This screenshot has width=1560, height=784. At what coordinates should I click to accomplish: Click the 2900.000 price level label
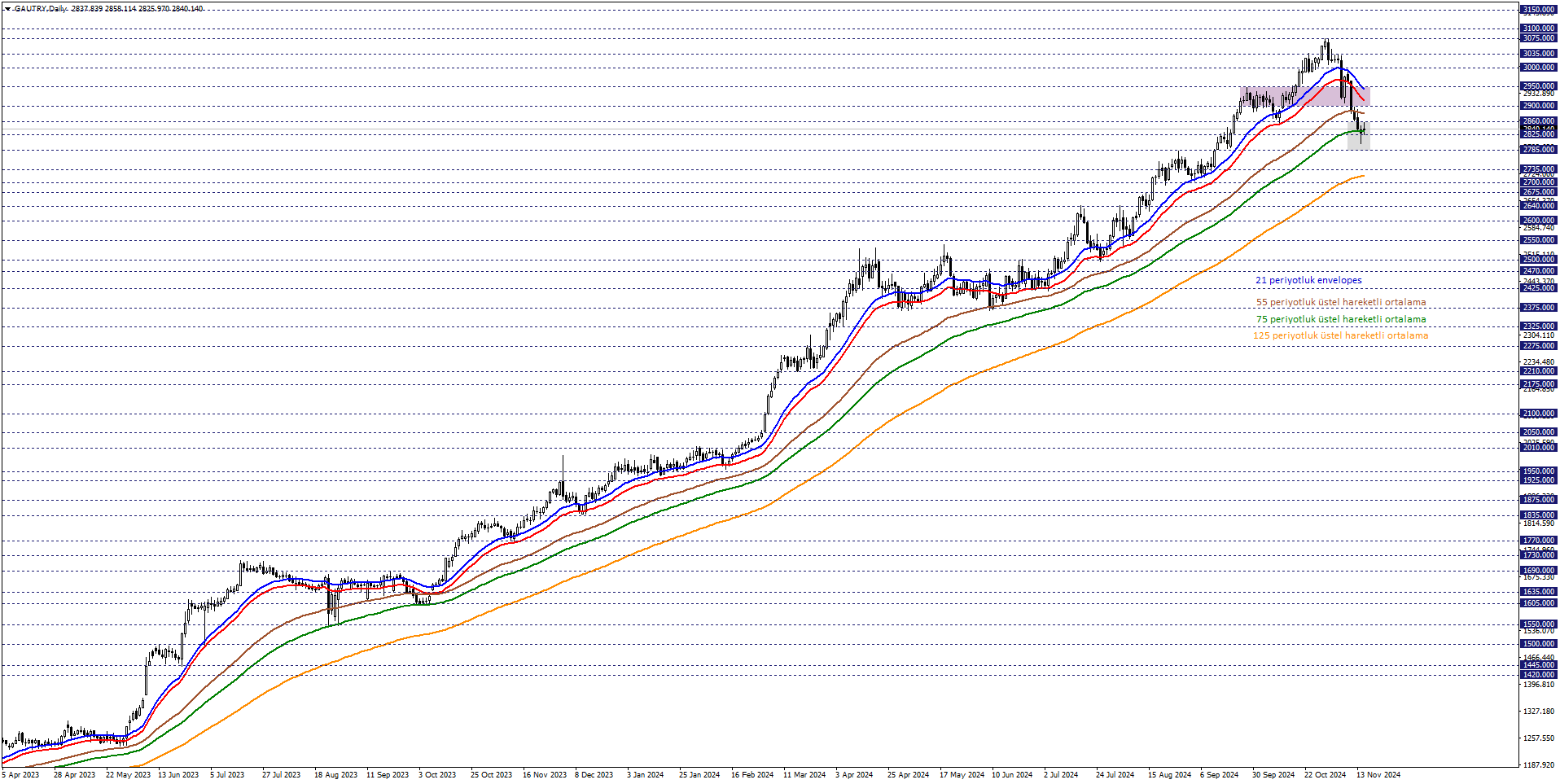tap(1538, 106)
